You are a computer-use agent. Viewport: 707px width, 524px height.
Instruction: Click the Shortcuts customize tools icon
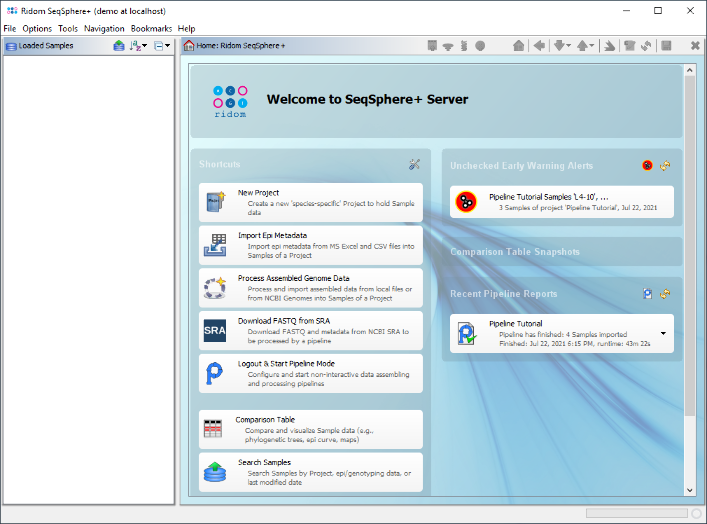(415, 165)
